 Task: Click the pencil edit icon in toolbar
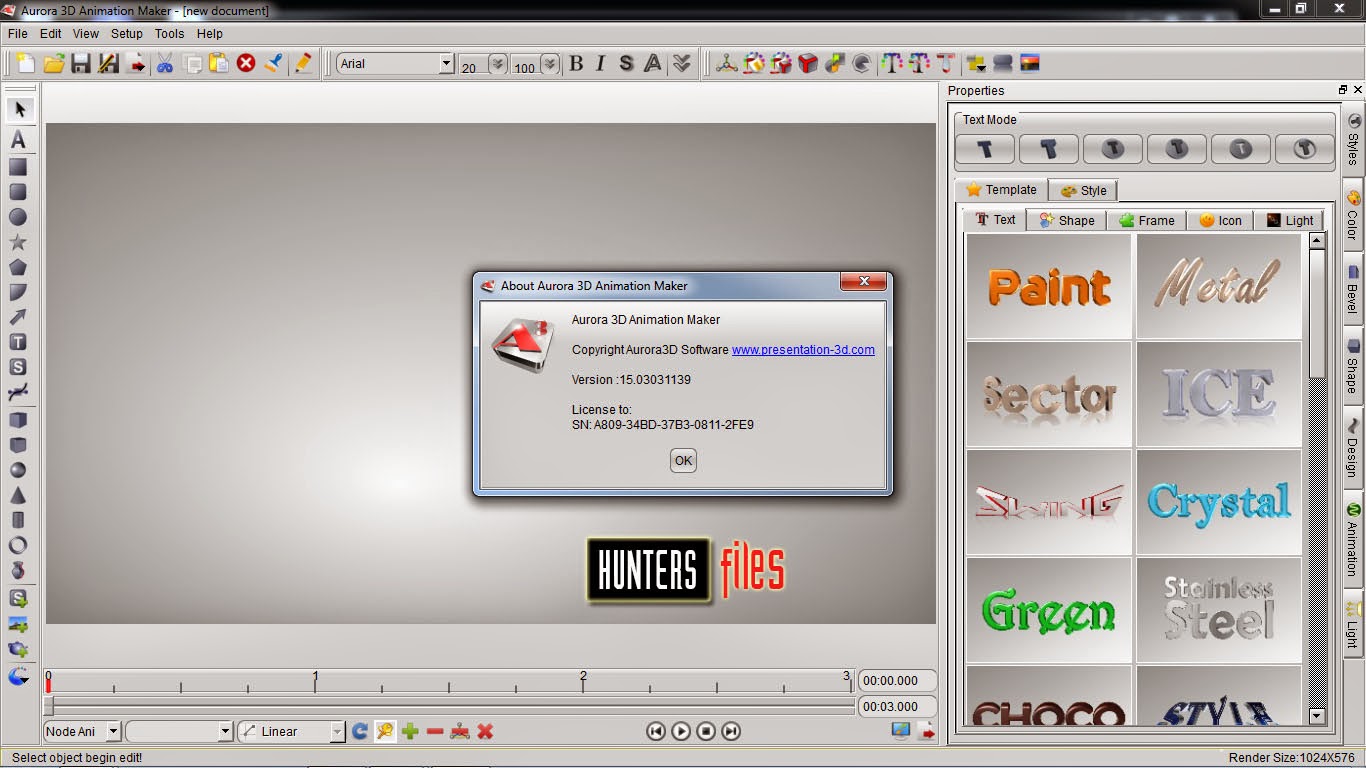(x=303, y=64)
